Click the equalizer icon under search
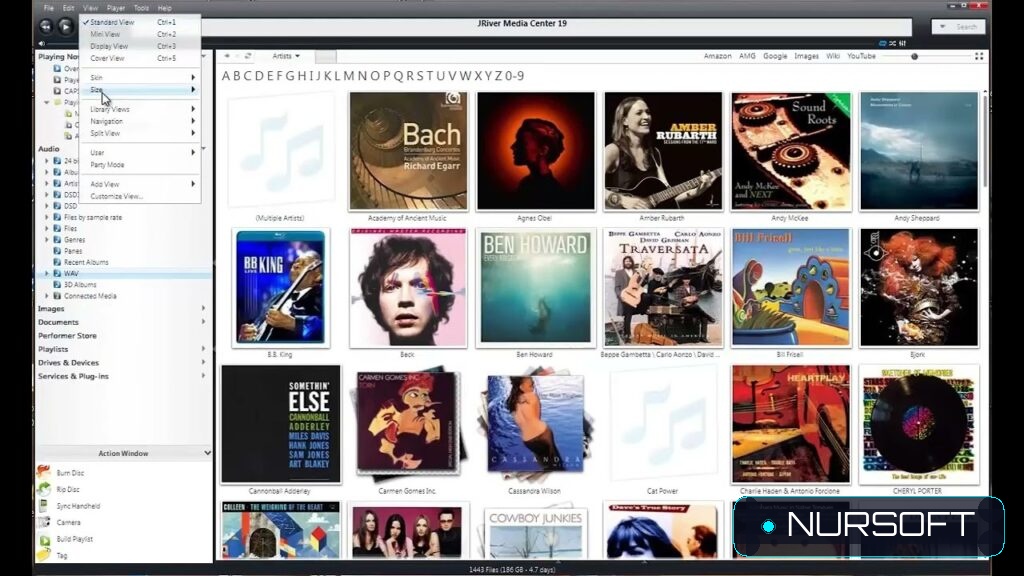Screen dimensions: 1024x576 pyautogui.click(x=903, y=43)
